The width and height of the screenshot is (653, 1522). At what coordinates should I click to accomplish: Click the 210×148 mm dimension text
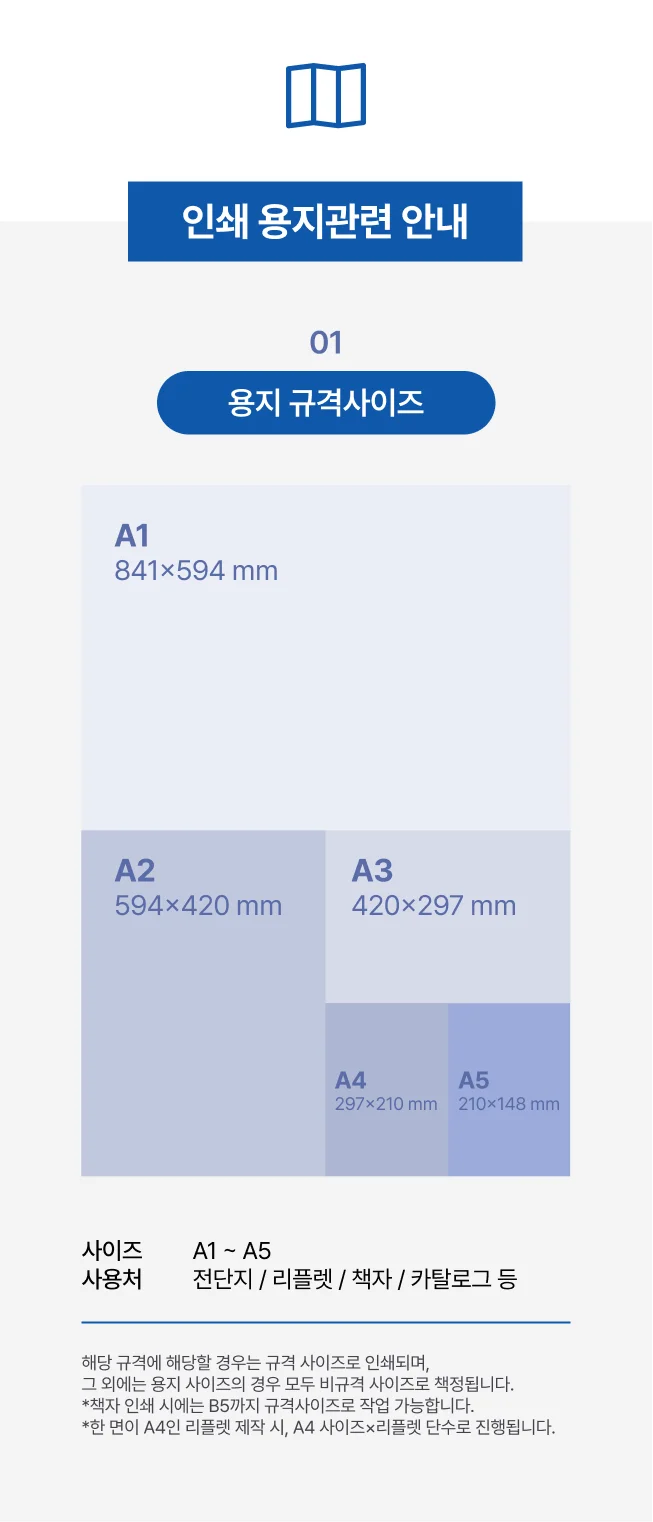click(x=509, y=1104)
